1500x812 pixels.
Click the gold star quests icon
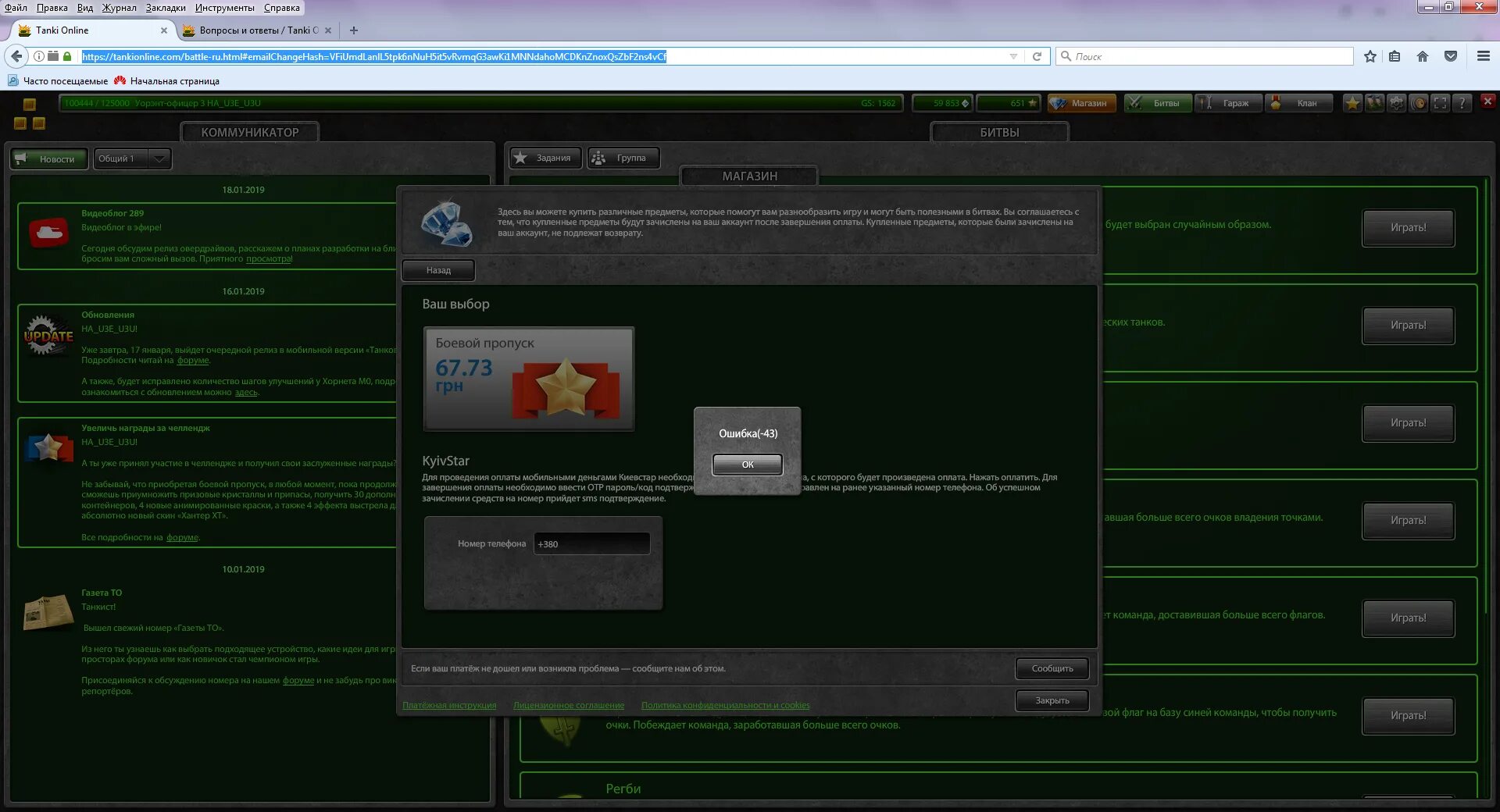click(1352, 103)
